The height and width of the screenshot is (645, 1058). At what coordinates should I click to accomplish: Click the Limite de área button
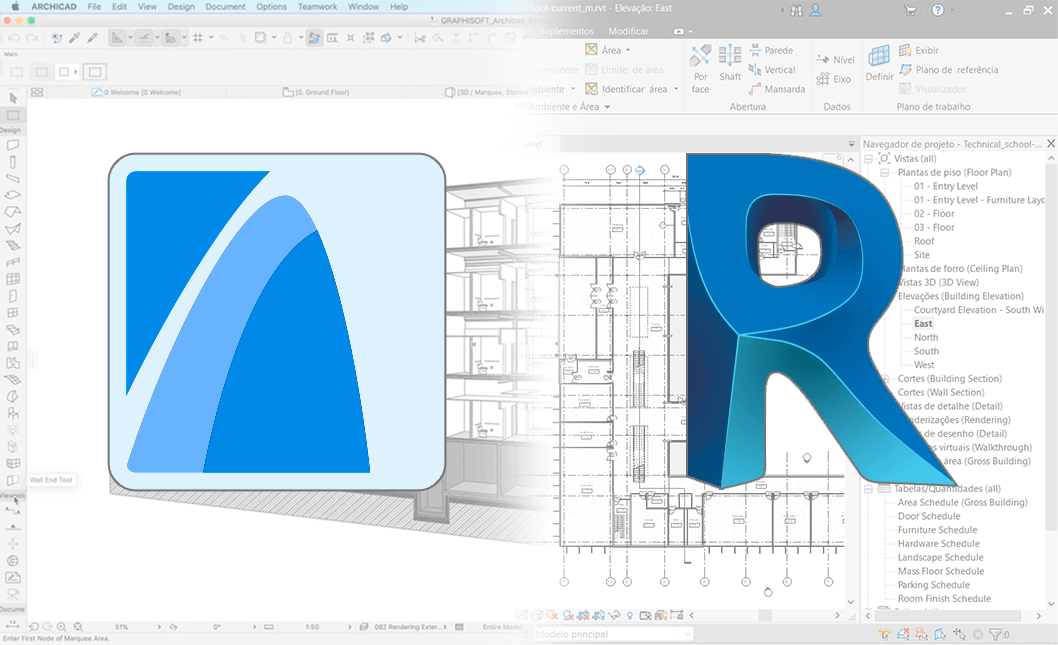625,69
